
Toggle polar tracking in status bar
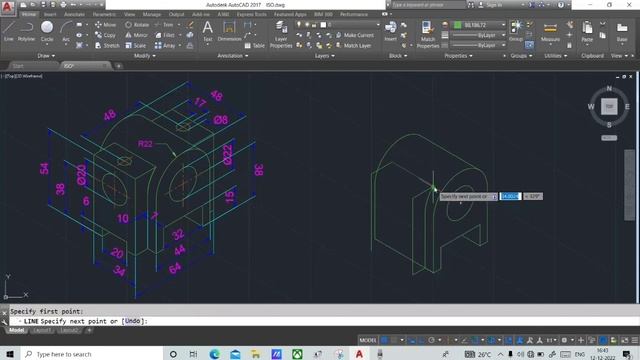click(431, 340)
